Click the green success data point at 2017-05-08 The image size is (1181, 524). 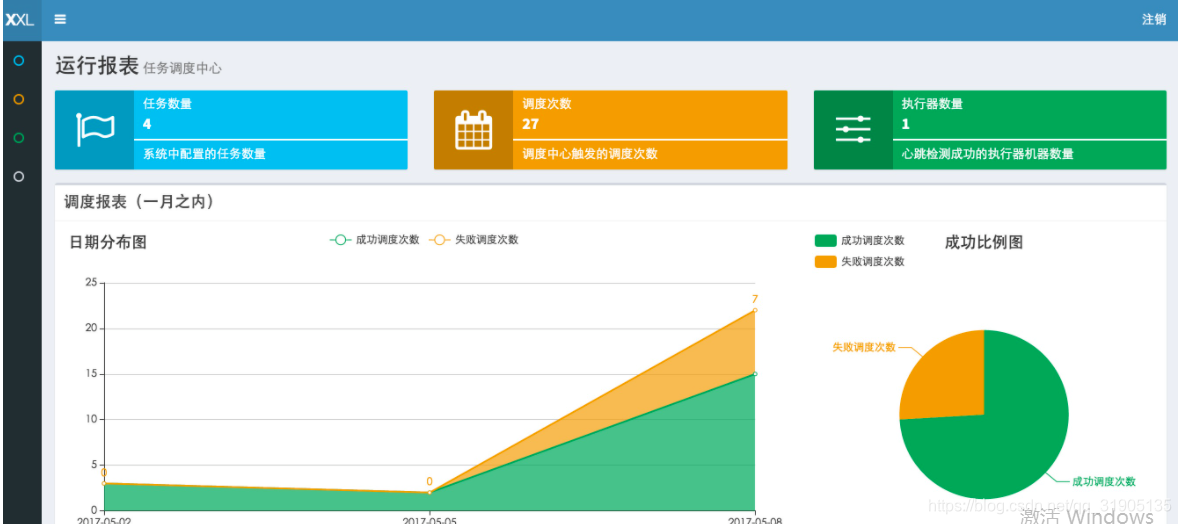pyautogui.click(x=755, y=373)
